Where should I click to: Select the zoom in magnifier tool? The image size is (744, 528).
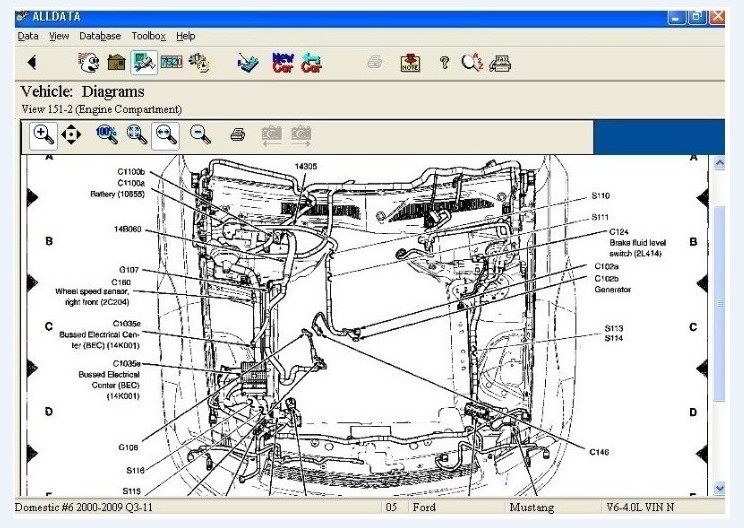pyautogui.click(x=44, y=135)
